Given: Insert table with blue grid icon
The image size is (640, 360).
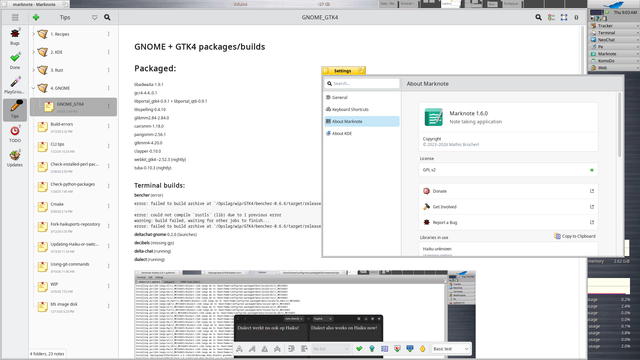Looking at the screenshot, I should tap(384, 349).
